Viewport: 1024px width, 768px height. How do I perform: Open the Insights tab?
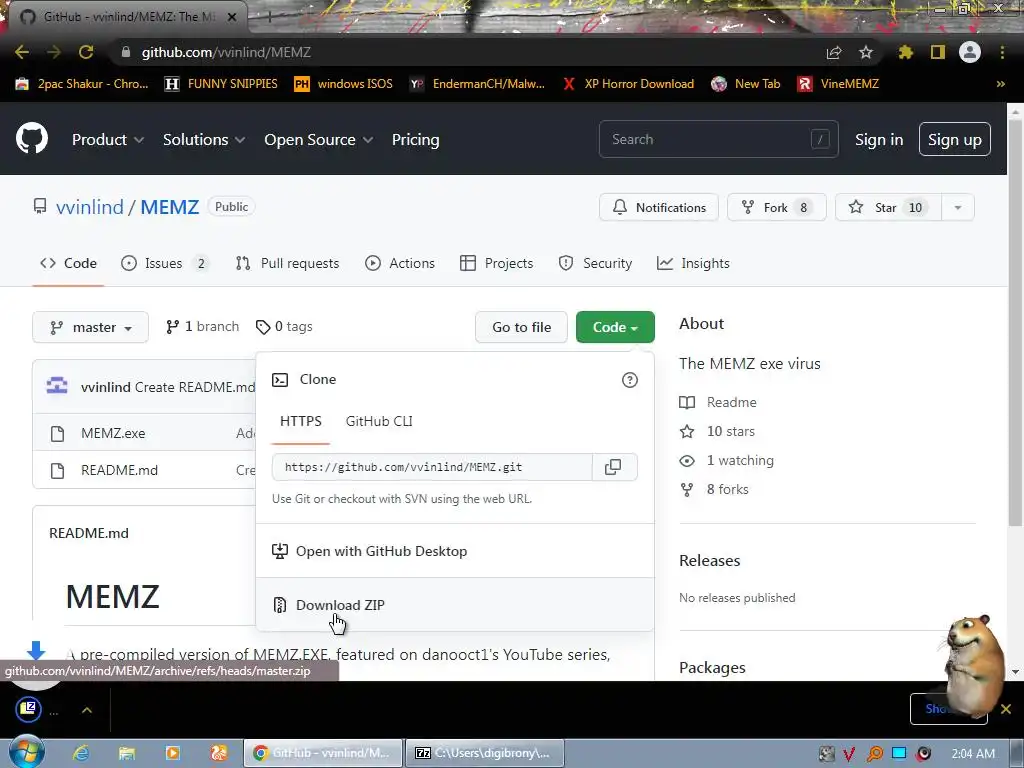pyautogui.click(x=693, y=263)
